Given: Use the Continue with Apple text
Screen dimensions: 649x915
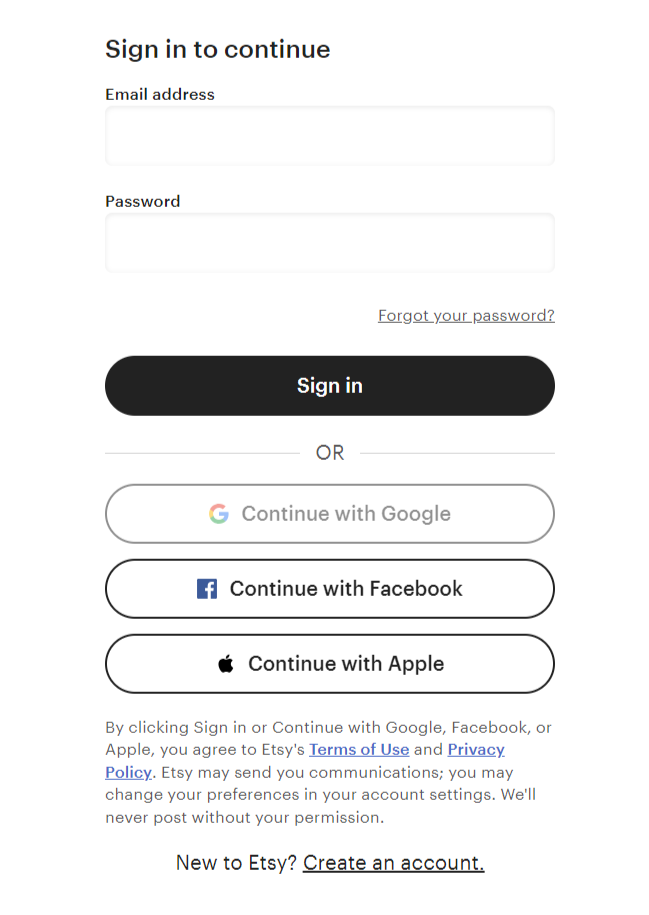Looking at the screenshot, I should (346, 664).
